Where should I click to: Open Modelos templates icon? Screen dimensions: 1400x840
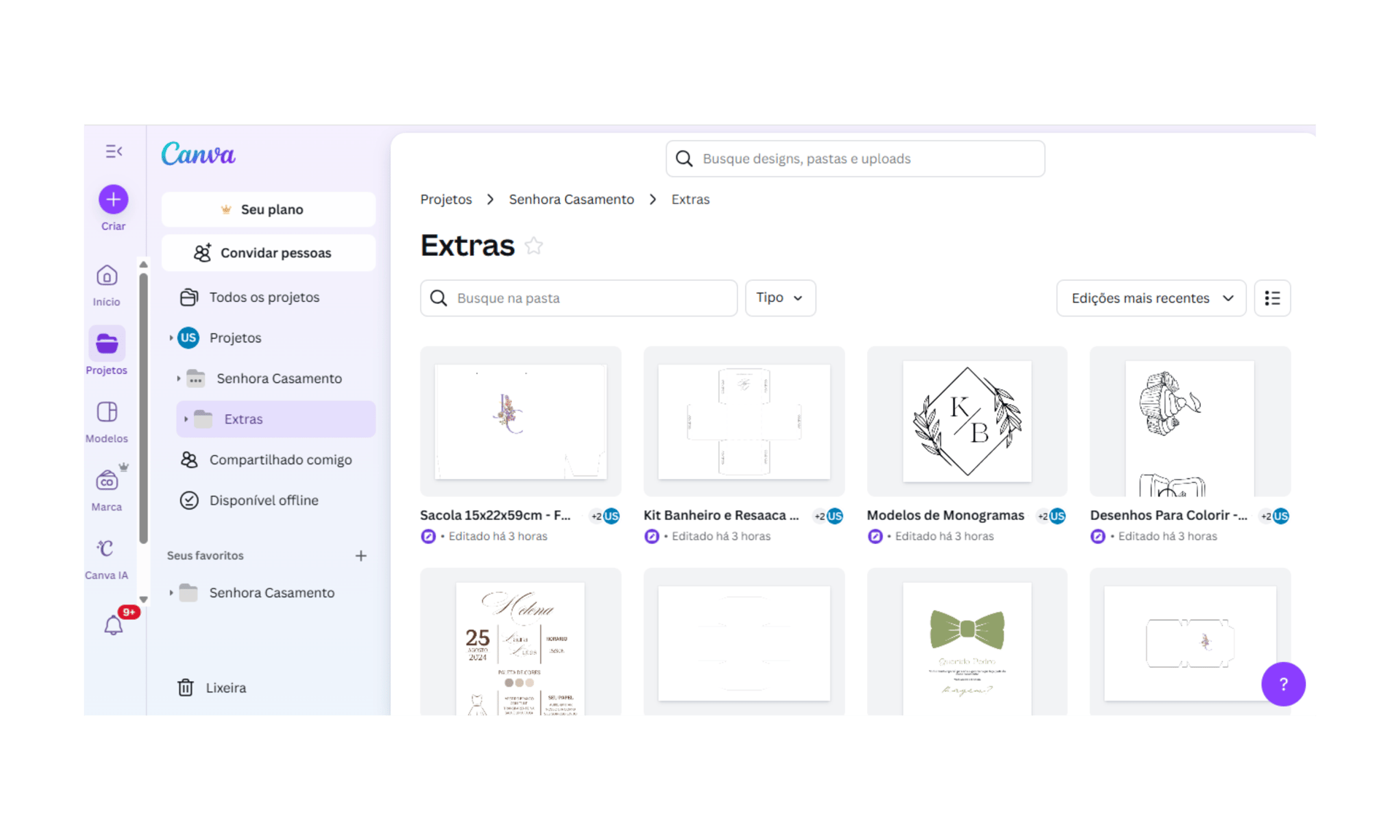coord(107,413)
